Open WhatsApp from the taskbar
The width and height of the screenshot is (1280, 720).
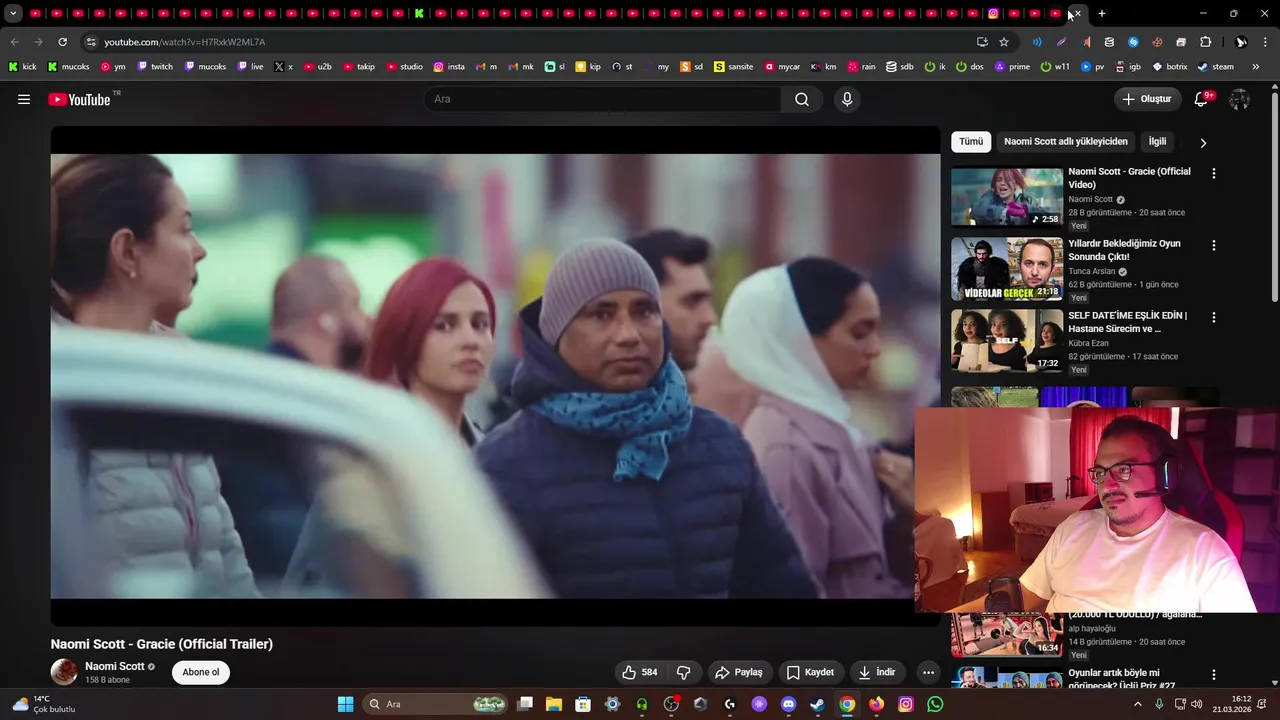pos(935,704)
